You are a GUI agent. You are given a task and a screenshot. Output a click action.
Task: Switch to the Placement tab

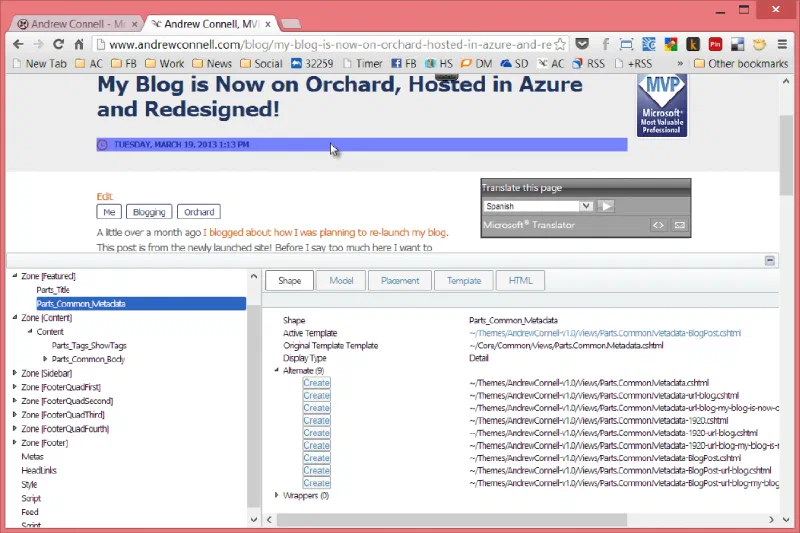point(399,281)
